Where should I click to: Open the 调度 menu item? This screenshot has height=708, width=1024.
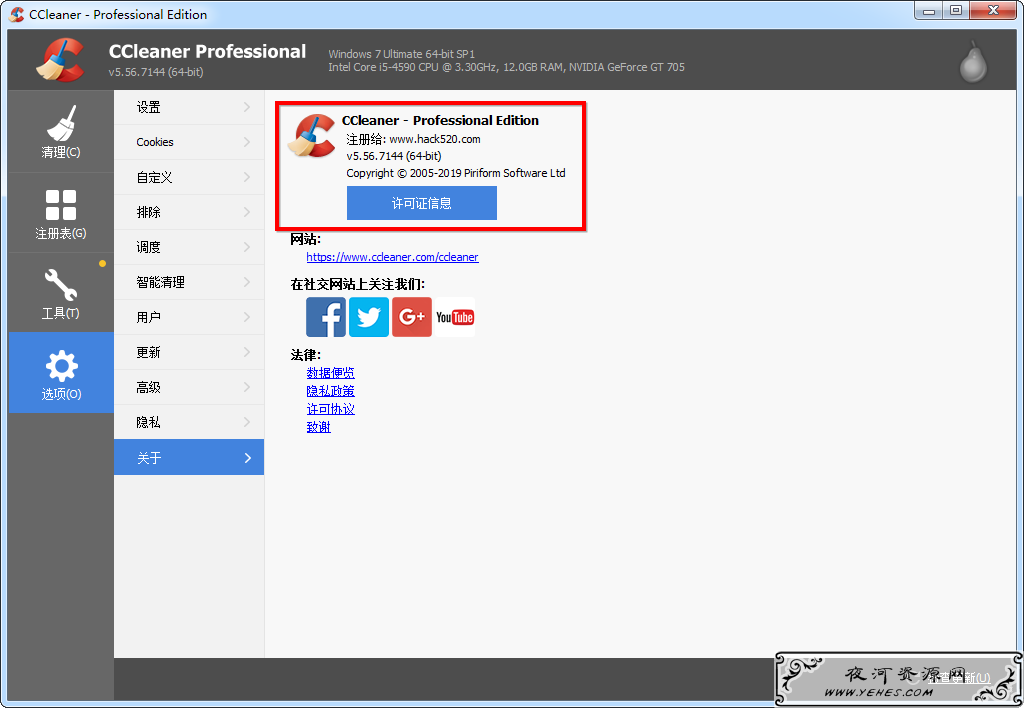pos(189,247)
